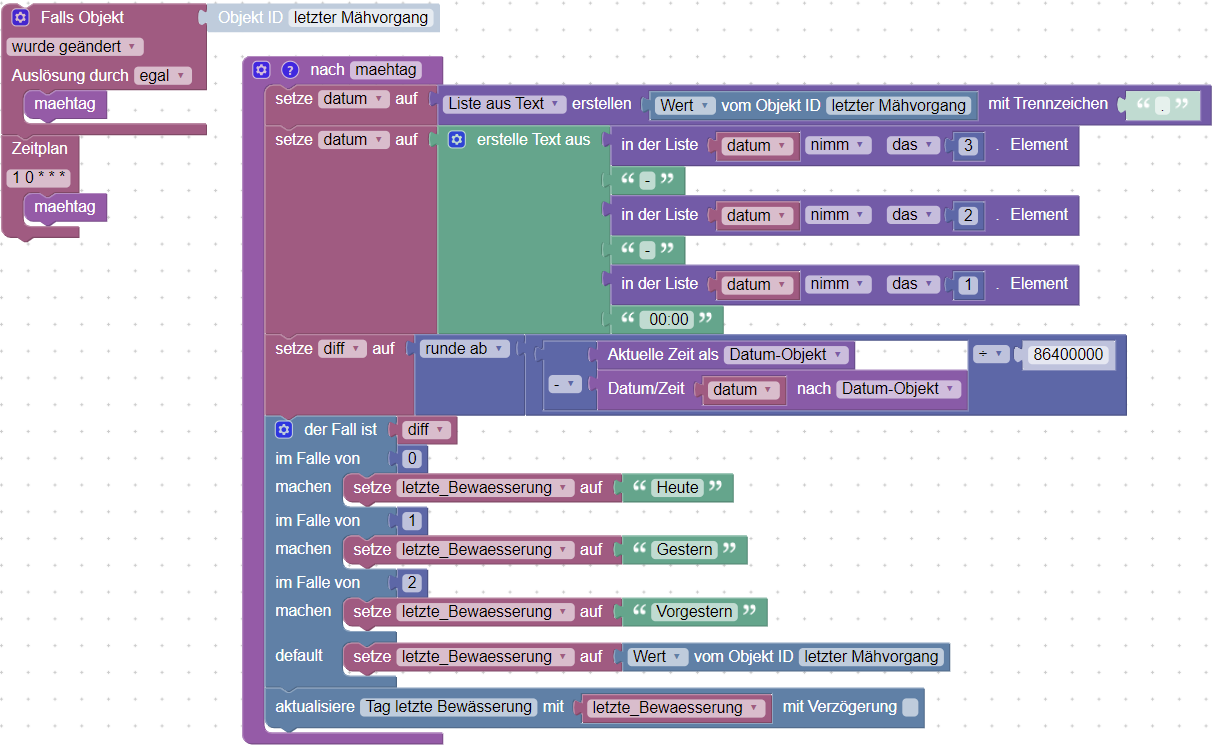The image size is (1222, 749).
Task: Open Wert dropdown in the Liste aus Text row
Action: coord(686,106)
